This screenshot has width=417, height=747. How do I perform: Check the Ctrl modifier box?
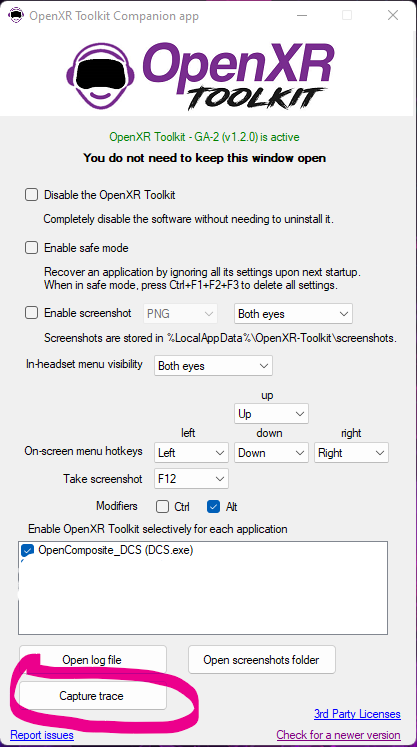click(x=163, y=506)
